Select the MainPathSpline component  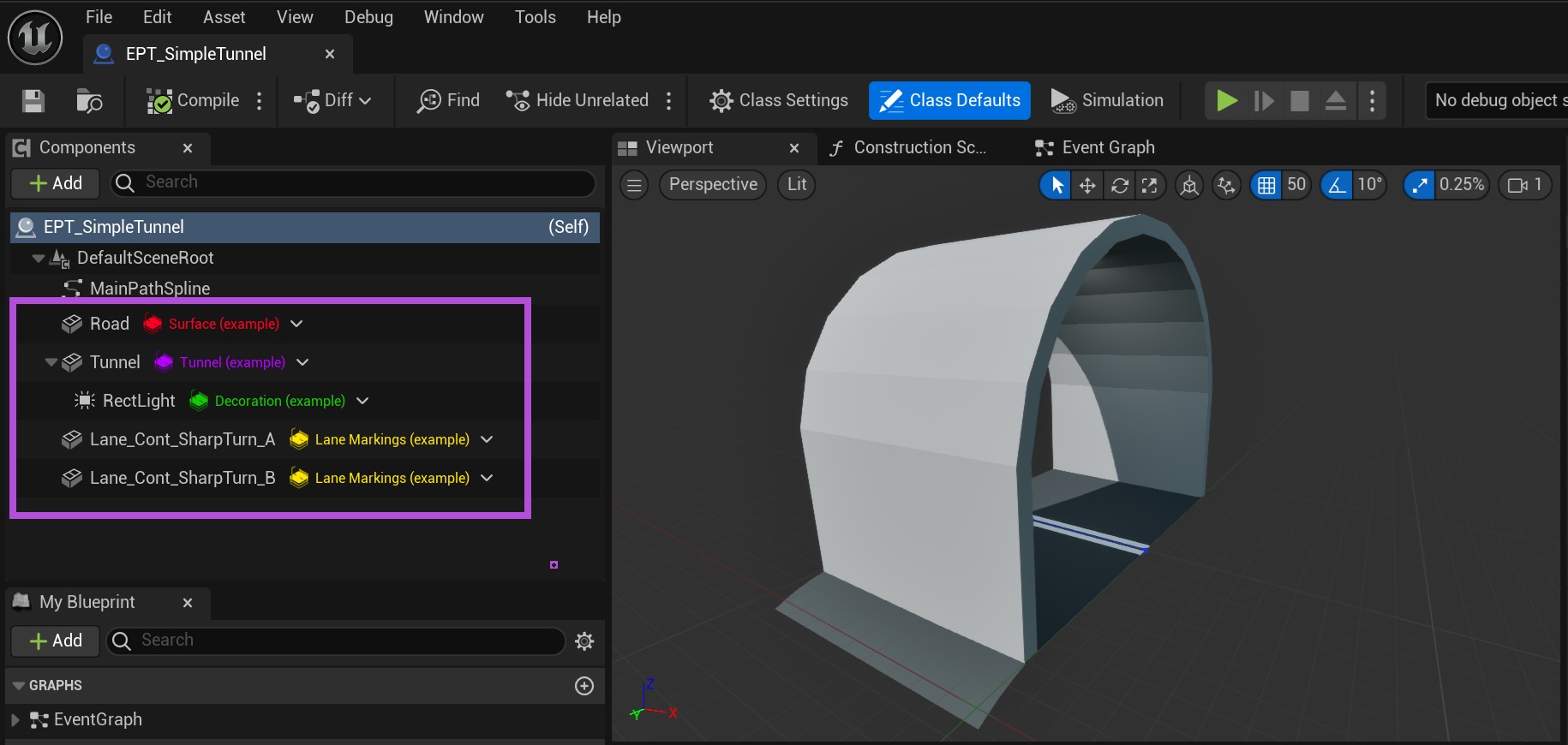pyautogui.click(x=150, y=289)
